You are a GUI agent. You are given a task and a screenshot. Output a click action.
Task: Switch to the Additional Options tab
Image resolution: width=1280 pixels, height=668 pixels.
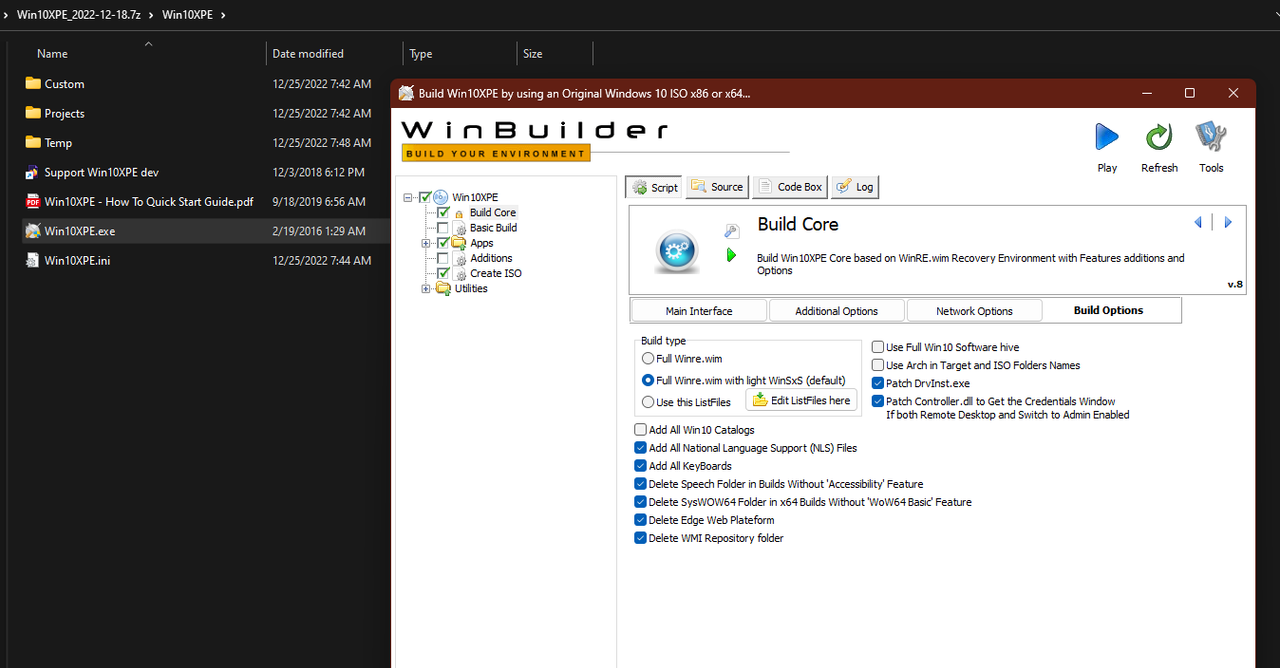pos(836,311)
